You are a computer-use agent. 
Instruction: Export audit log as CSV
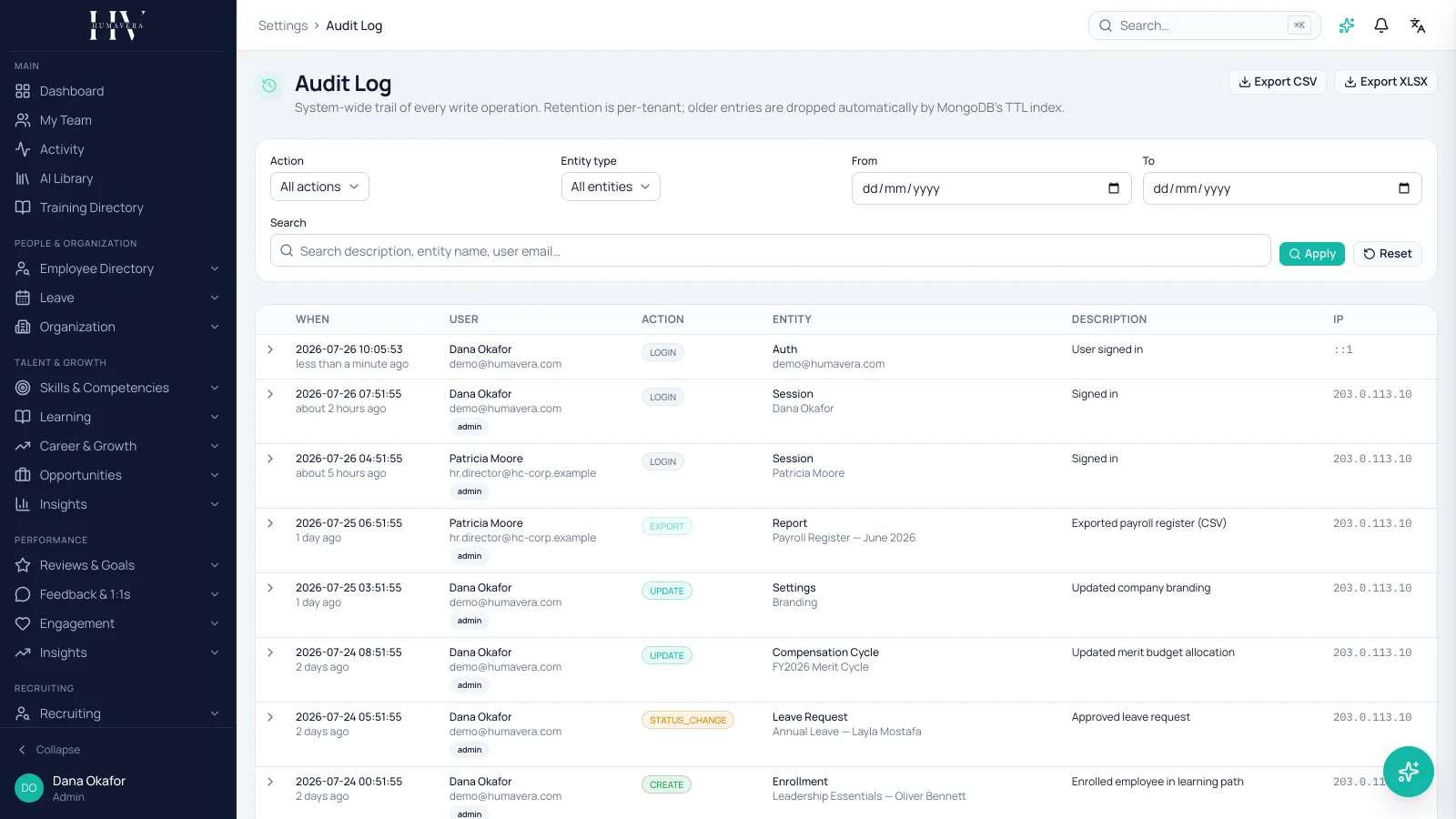1278,82
